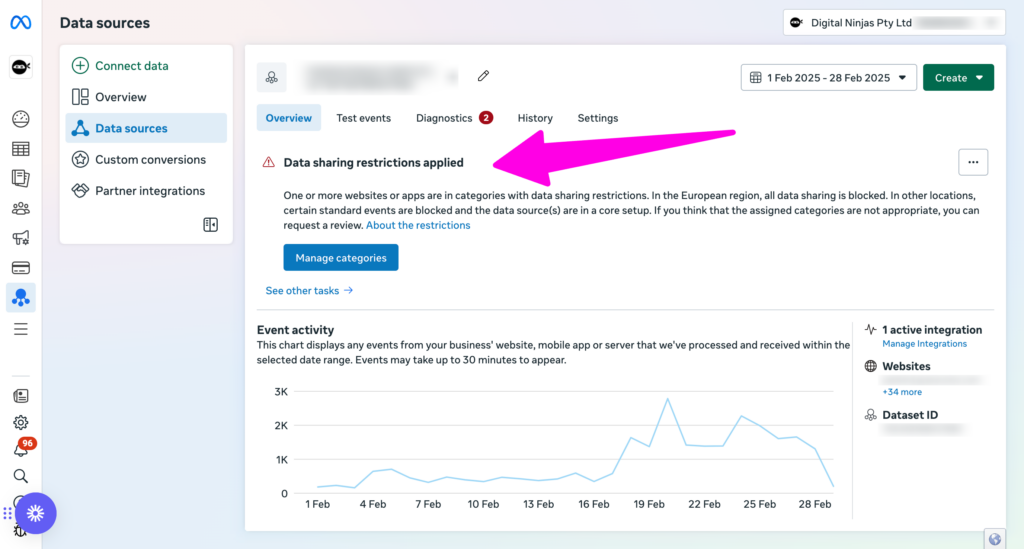Open the three-dot options menu for restrictions
The width and height of the screenshot is (1024, 549).
pos(972,162)
